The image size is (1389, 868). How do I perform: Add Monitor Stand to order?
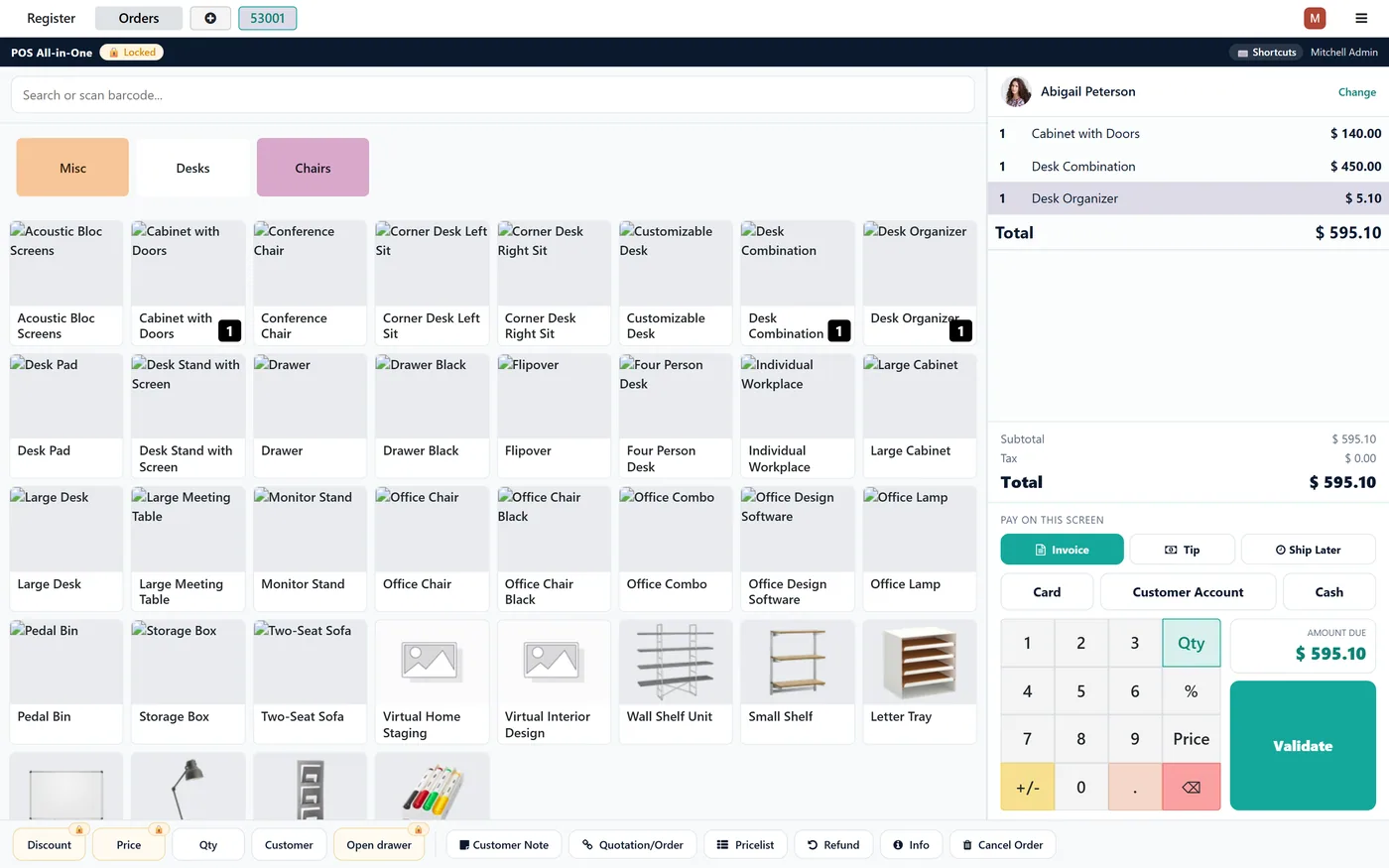[x=310, y=549]
